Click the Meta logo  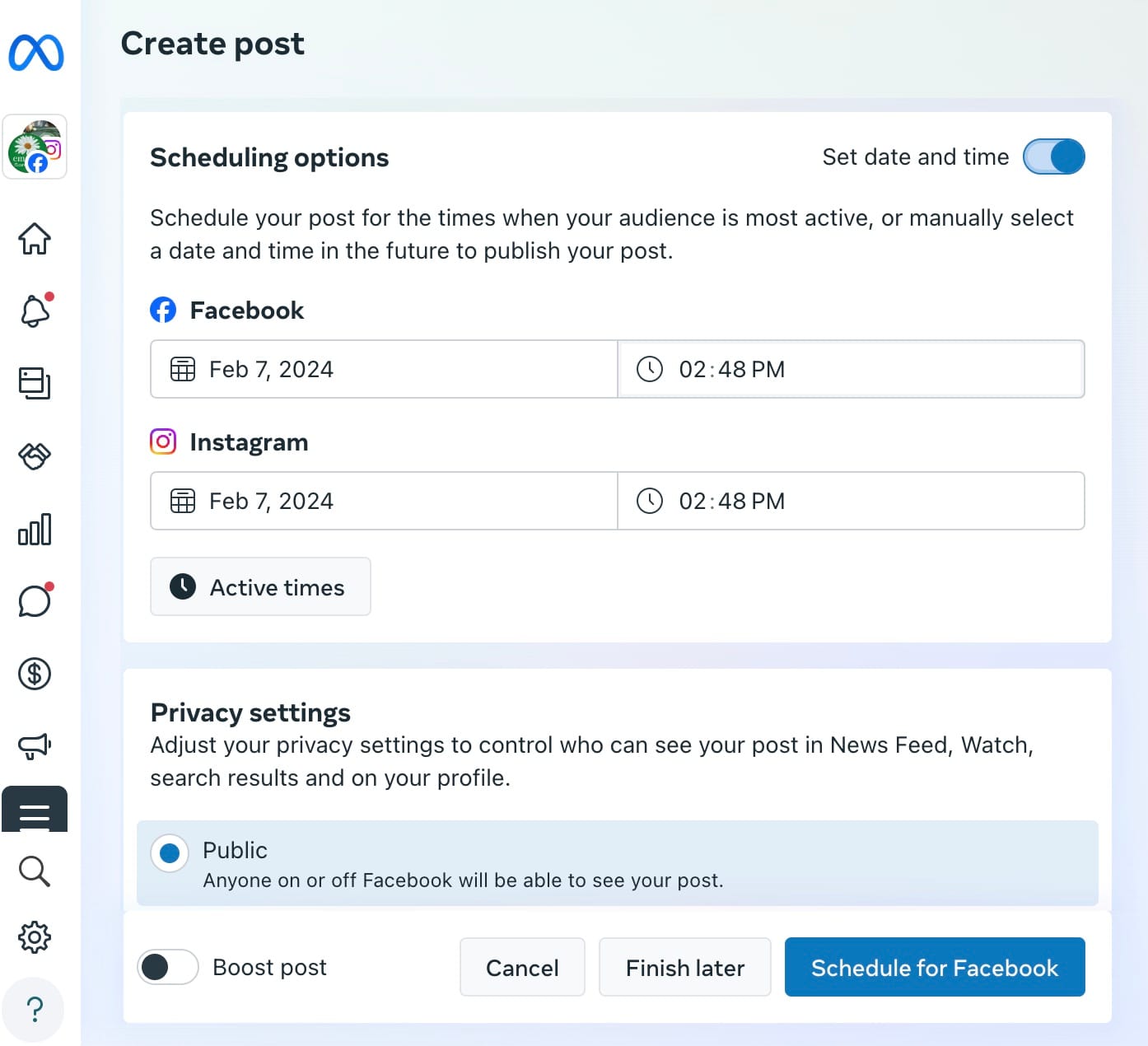tap(35, 53)
